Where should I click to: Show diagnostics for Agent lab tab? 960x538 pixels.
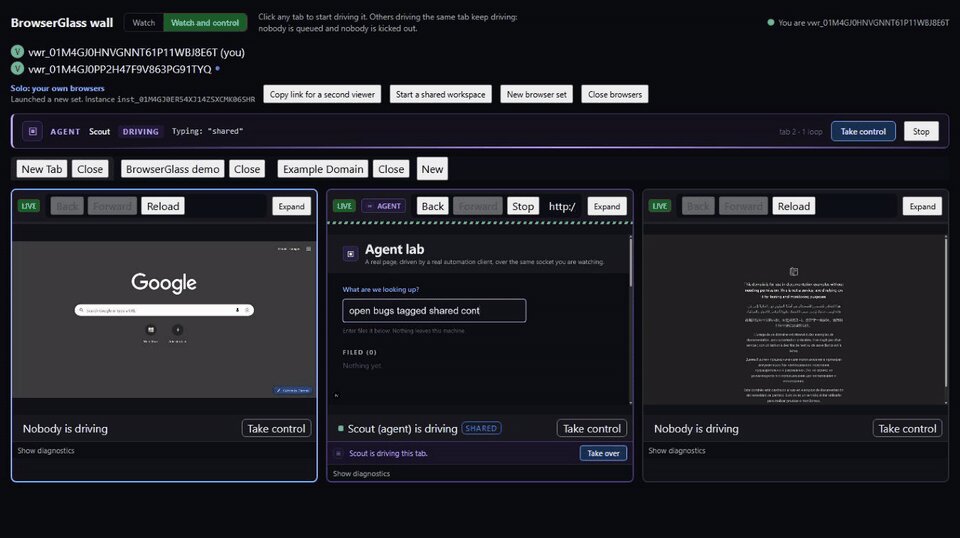pos(361,474)
